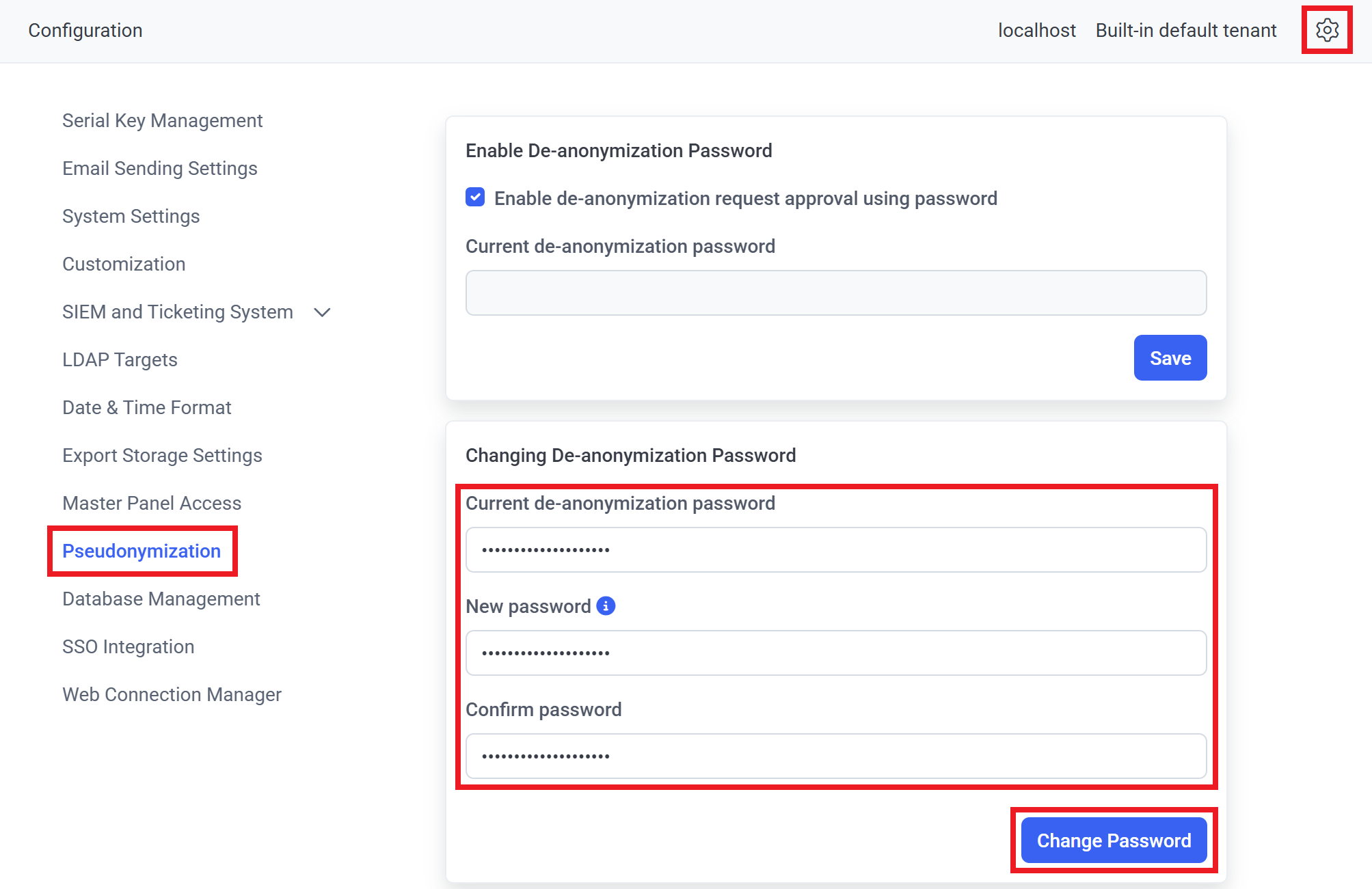1372x889 pixels.
Task: Focus the top current de-anonymization password field
Action: 835,293
